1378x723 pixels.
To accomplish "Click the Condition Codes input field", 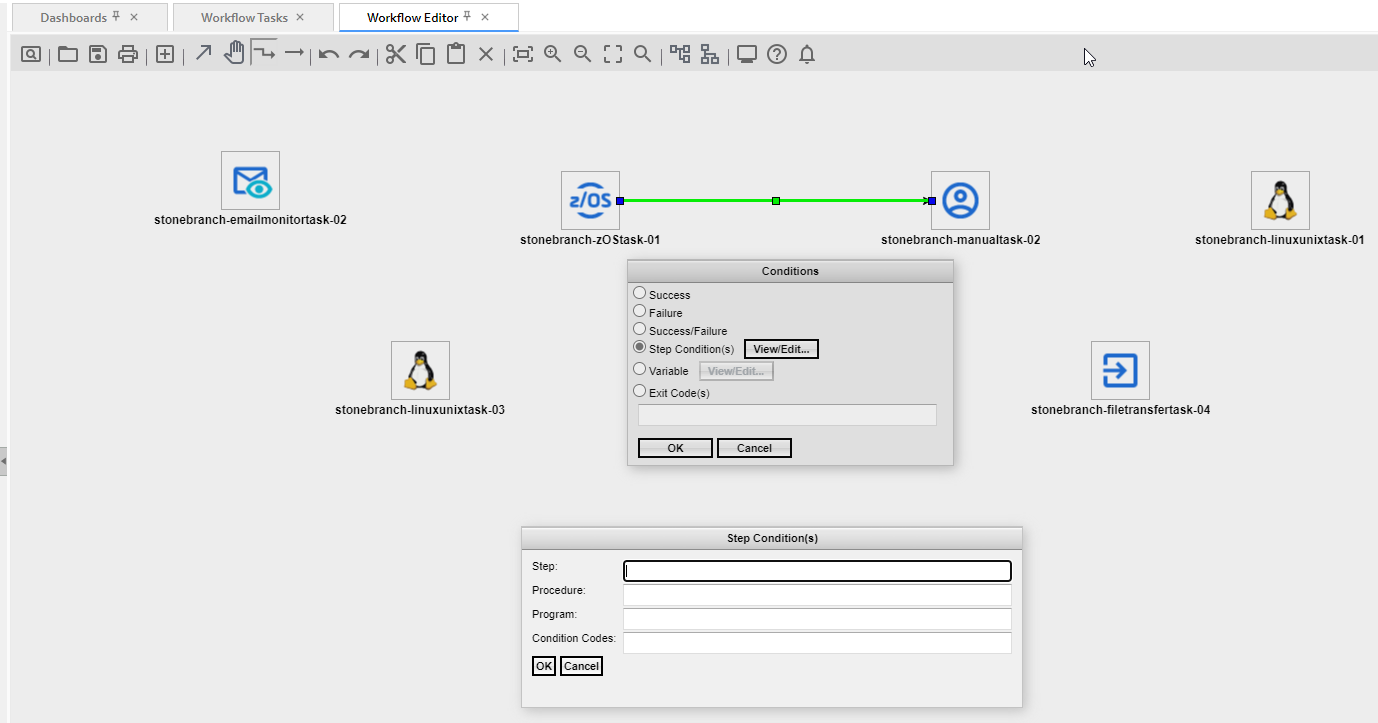I will click(817, 642).
